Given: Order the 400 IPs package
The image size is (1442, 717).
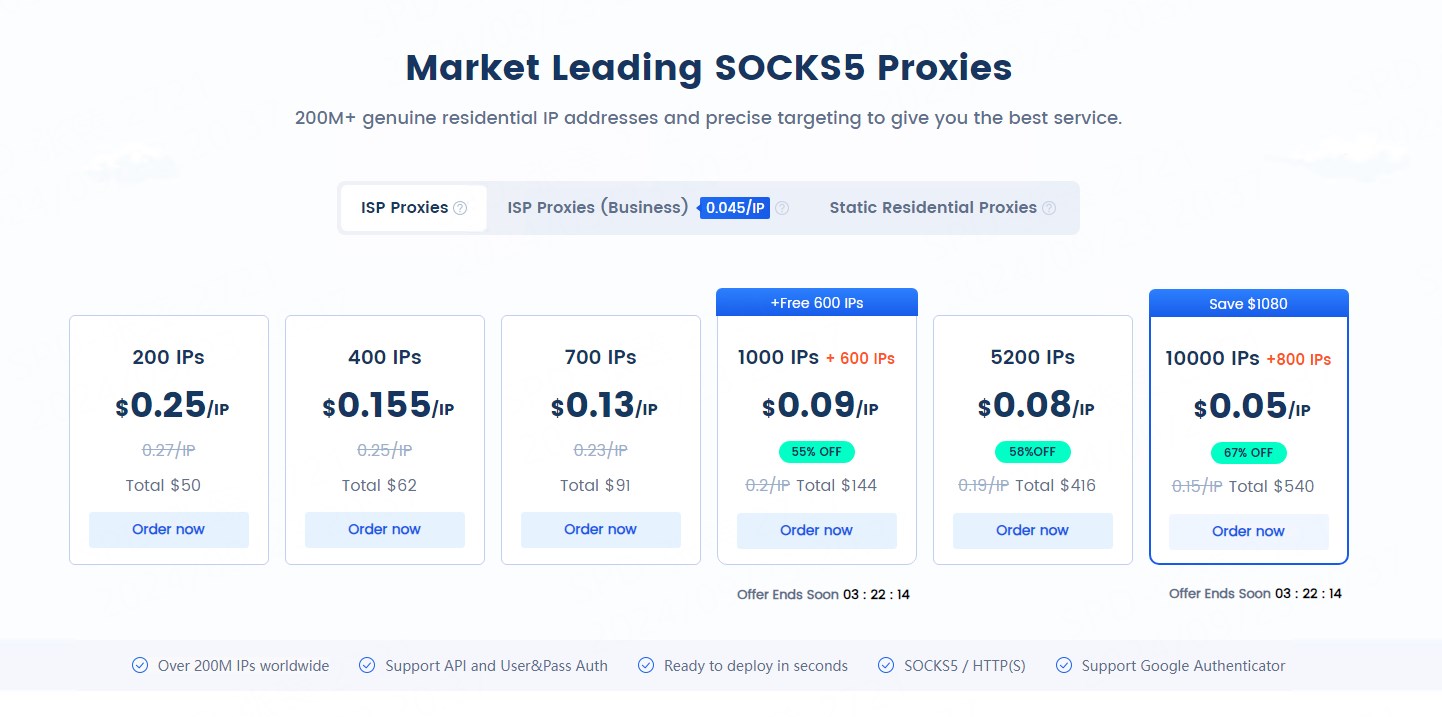Looking at the screenshot, I should (384, 530).
